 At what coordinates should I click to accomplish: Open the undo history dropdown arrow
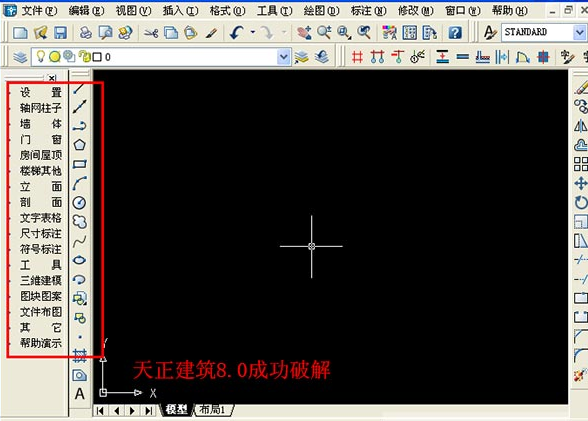click(252, 33)
